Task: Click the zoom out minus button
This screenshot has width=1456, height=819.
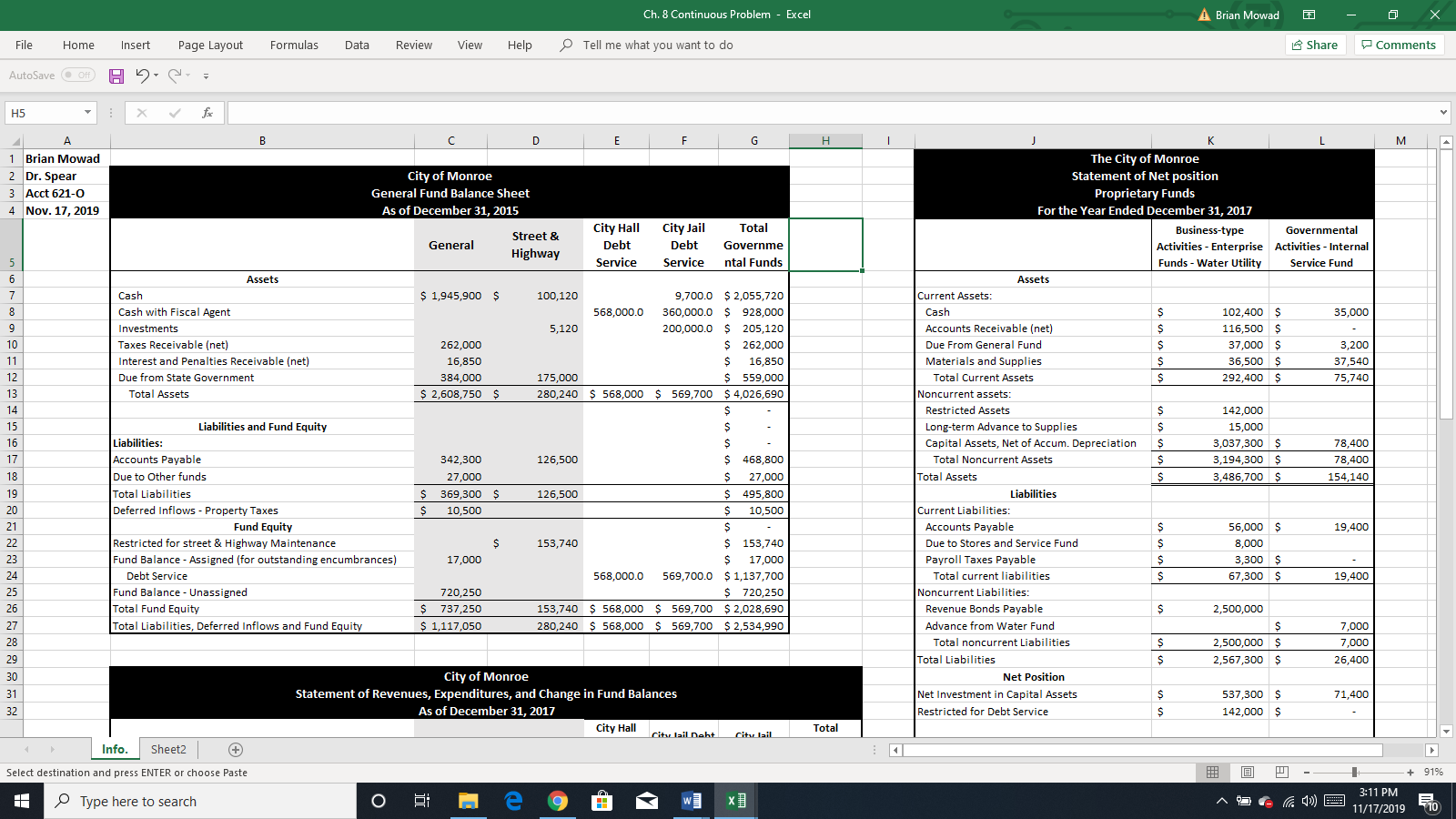Action: pyautogui.click(x=1306, y=773)
